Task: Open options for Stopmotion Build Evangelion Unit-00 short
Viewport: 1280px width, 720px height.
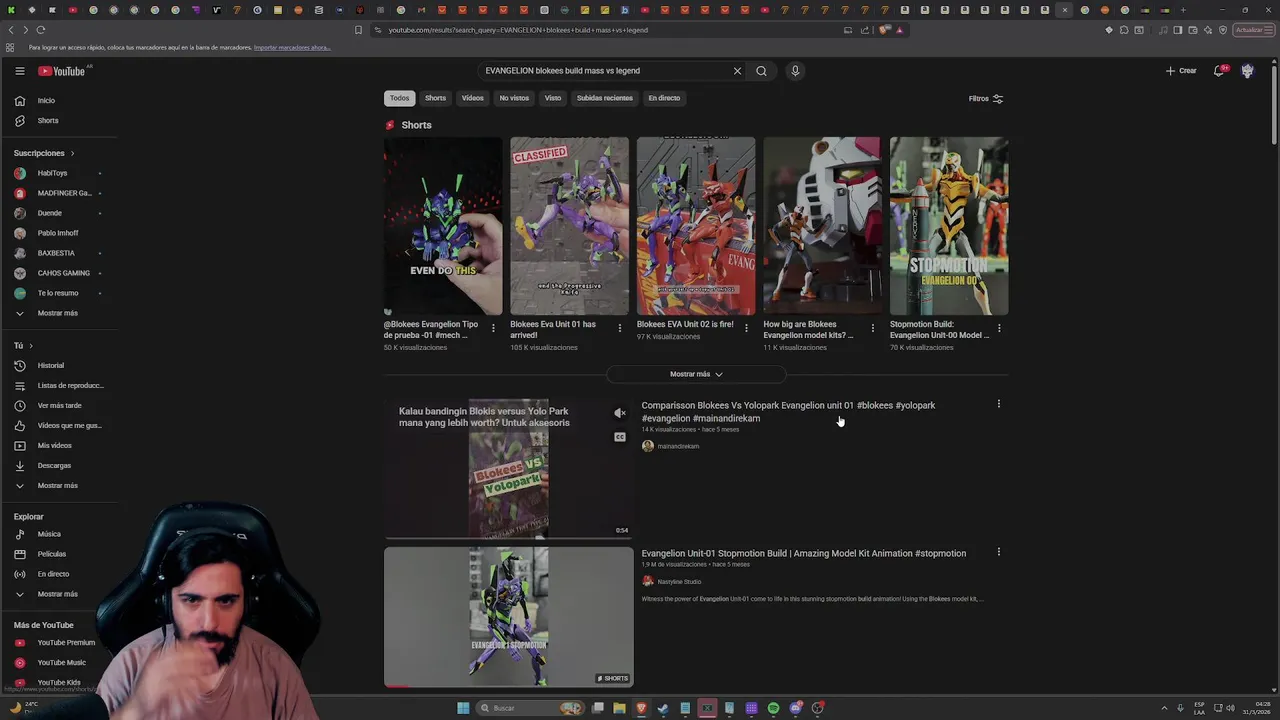Action: [999, 328]
